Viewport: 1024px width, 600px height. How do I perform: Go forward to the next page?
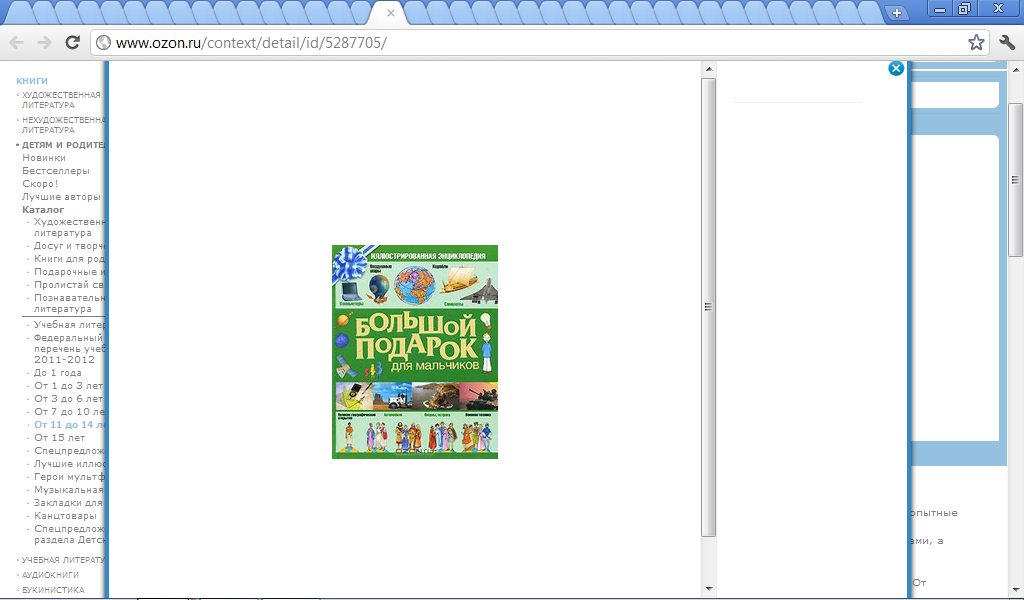click(x=44, y=42)
